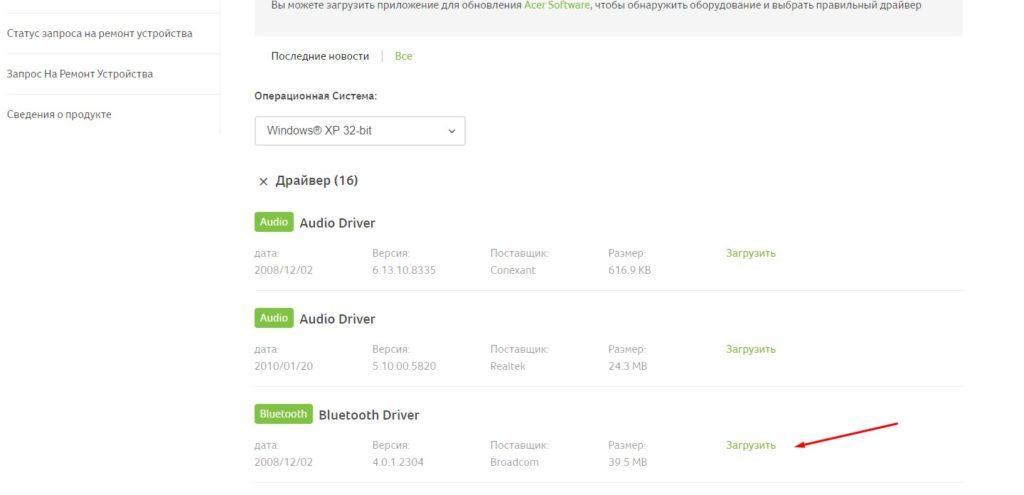Screen dimensions: 1024x495
Task: Open the Windows XP 32-bit operating system dropdown
Action: tap(360, 131)
